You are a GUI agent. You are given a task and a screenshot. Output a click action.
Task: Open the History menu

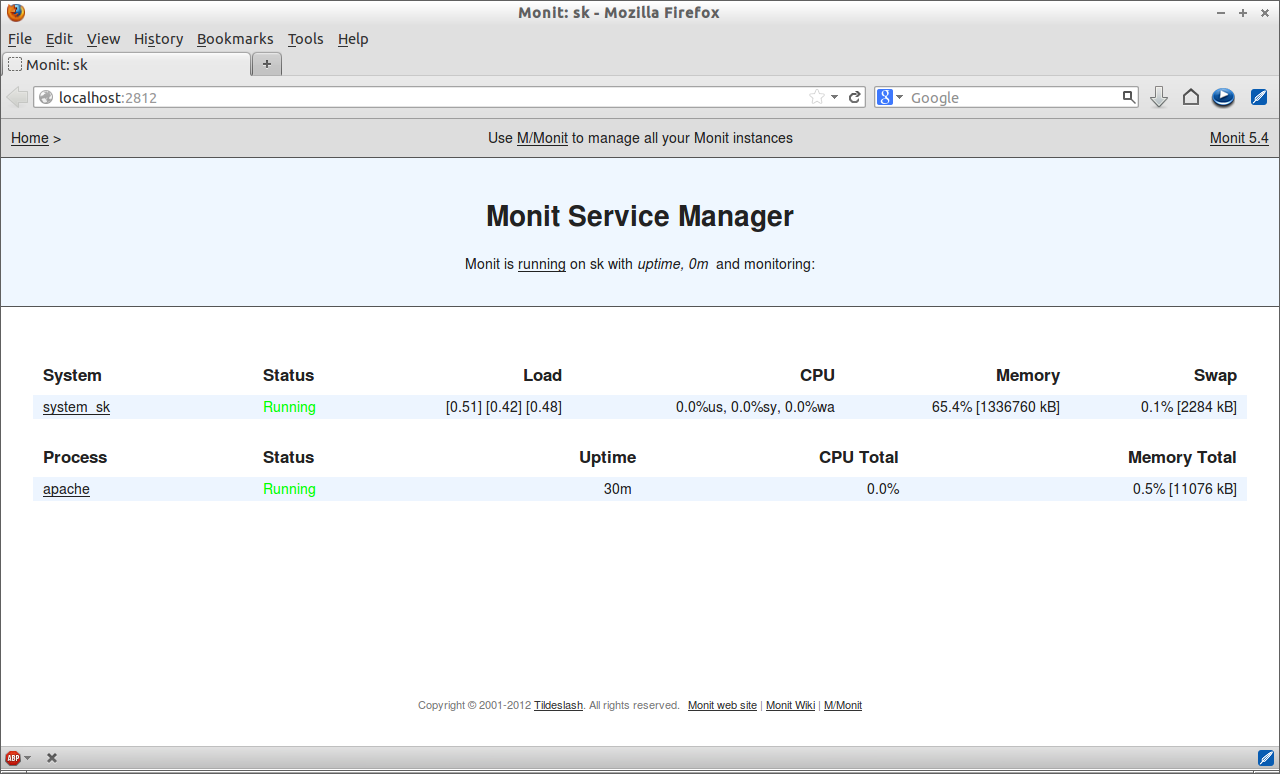pyautogui.click(x=158, y=39)
